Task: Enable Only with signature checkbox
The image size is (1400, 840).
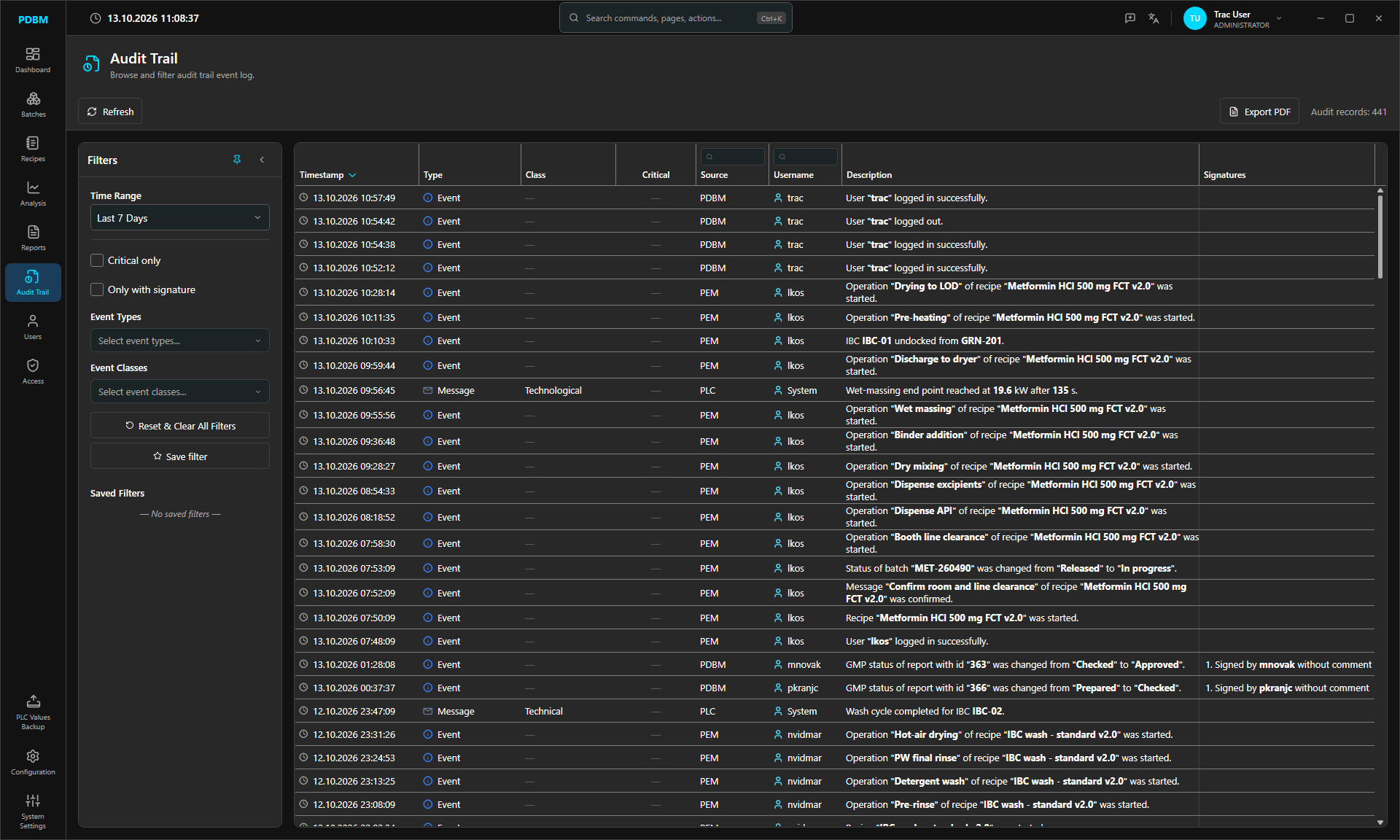Action: tap(97, 289)
